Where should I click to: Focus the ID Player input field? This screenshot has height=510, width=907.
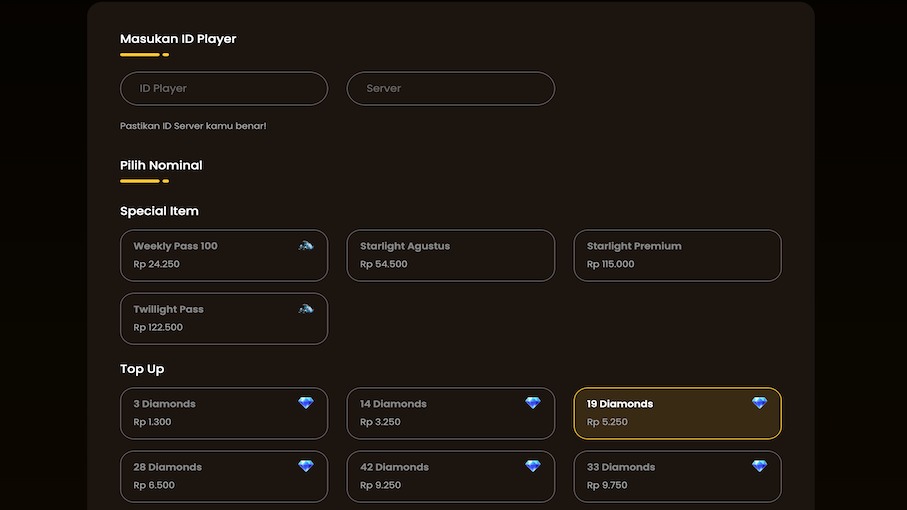224,89
